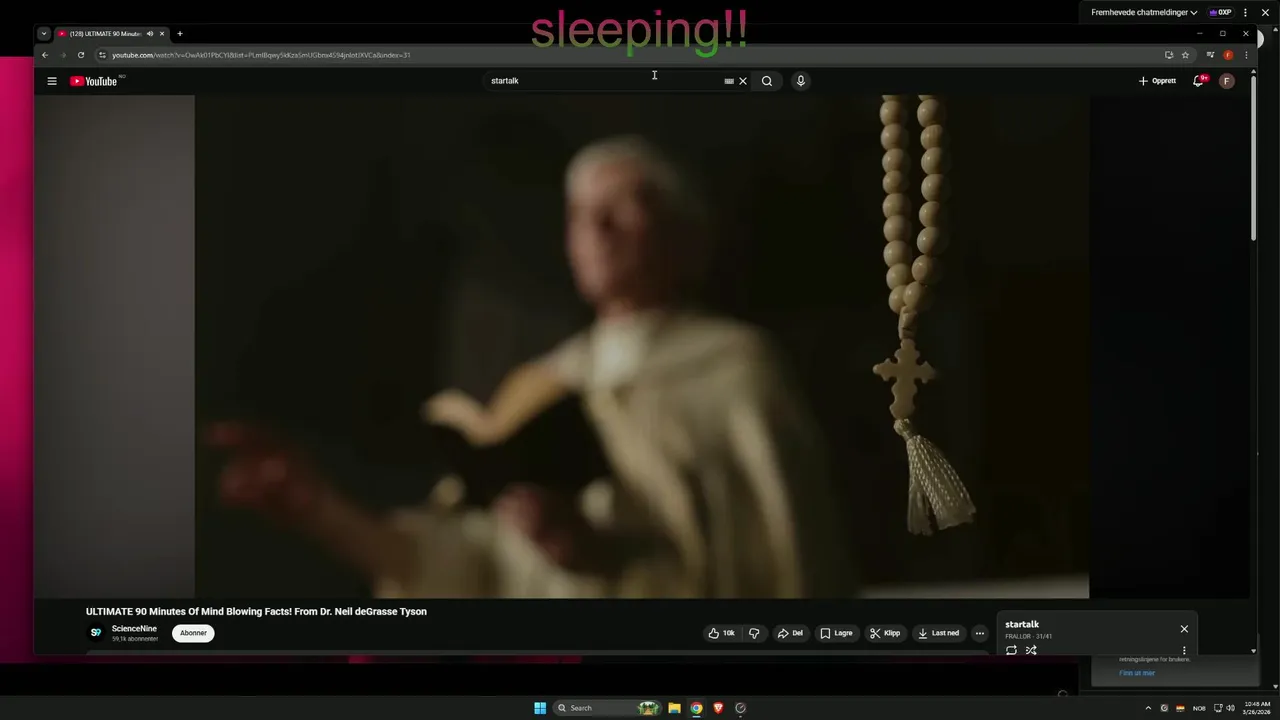Viewport: 1280px width, 720px height.
Task: Open the Chrome three-dot menu
Action: [1245, 55]
